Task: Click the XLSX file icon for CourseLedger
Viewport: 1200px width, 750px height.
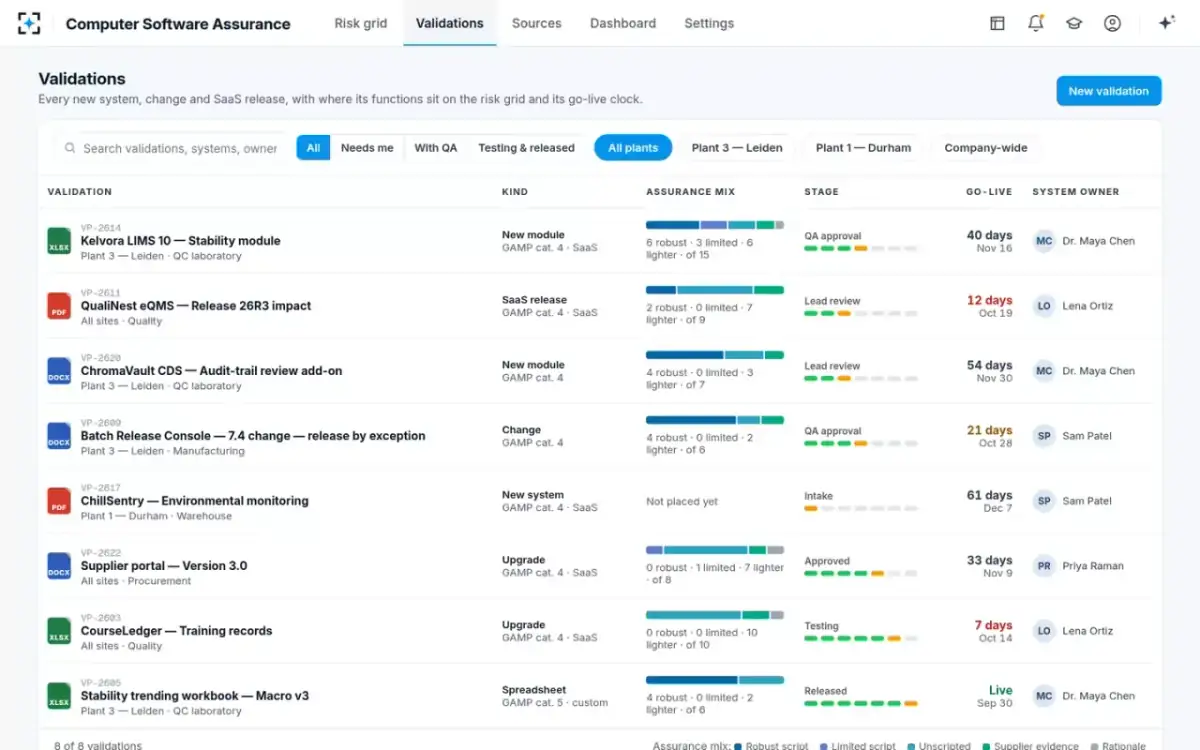Action: 59,631
